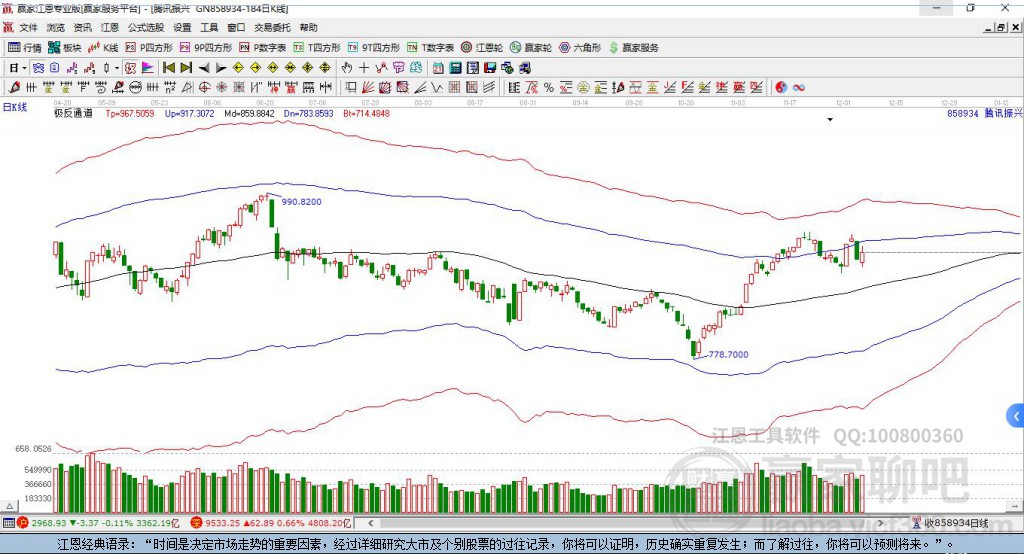
Task: Open the 工具 menu
Action: [x=209, y=27]
